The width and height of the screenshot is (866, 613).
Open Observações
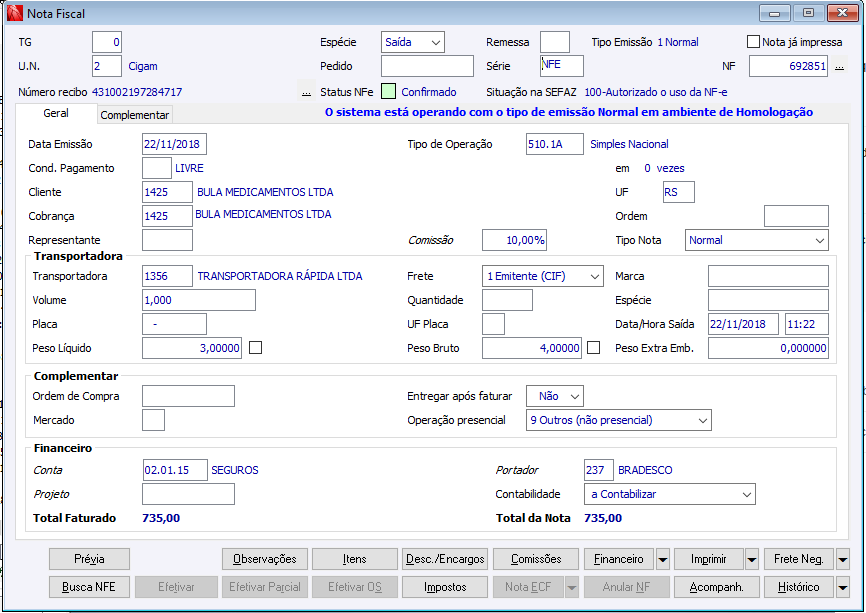tap(265, 559)
